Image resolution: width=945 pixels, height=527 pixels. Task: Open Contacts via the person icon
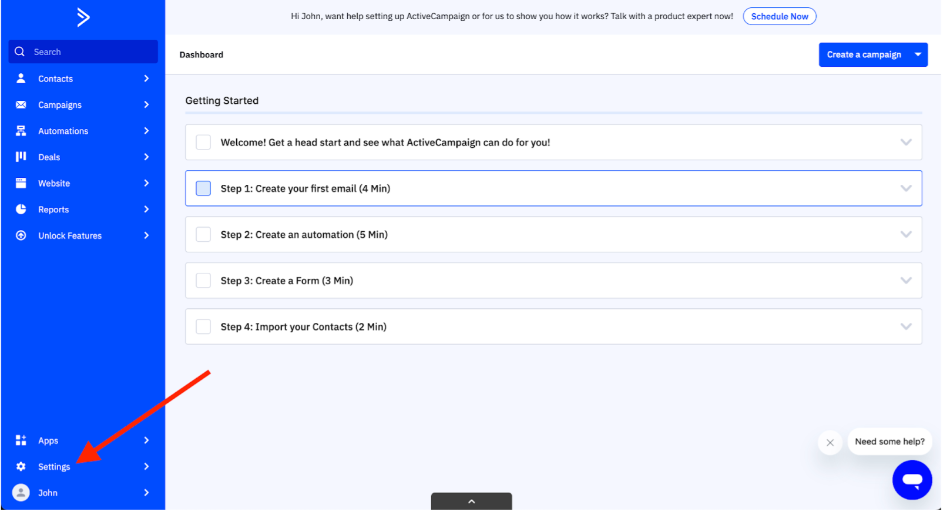[x=21, y=79]
